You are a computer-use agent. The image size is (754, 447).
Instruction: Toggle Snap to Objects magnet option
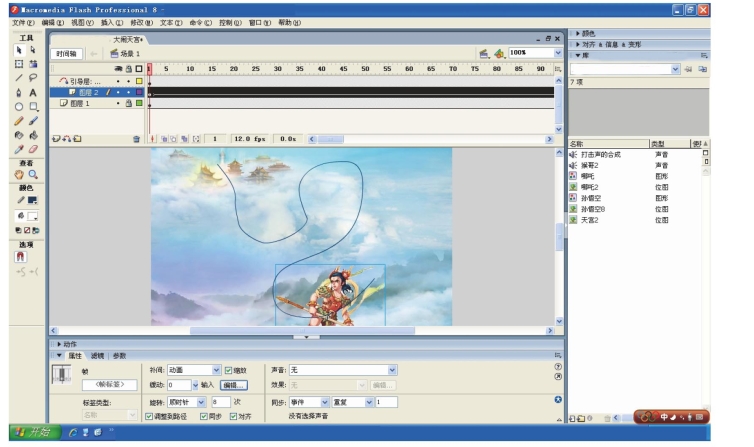[20, 257]
